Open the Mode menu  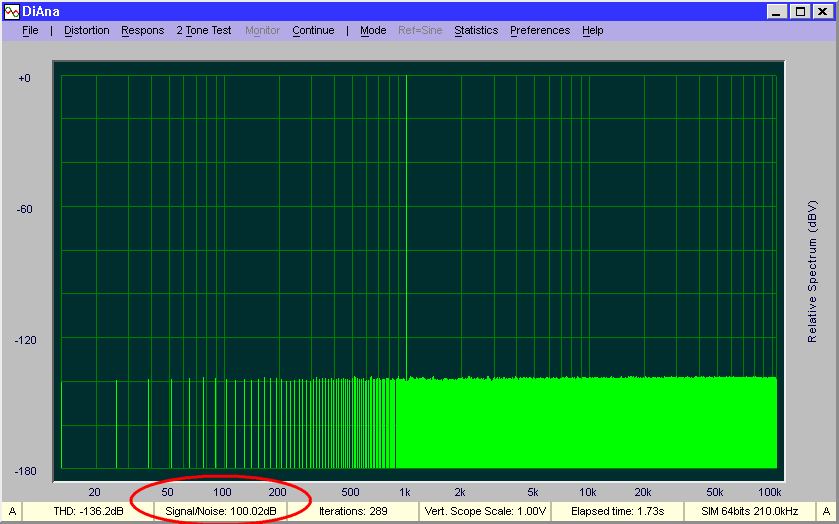click(x=373, y=31)
